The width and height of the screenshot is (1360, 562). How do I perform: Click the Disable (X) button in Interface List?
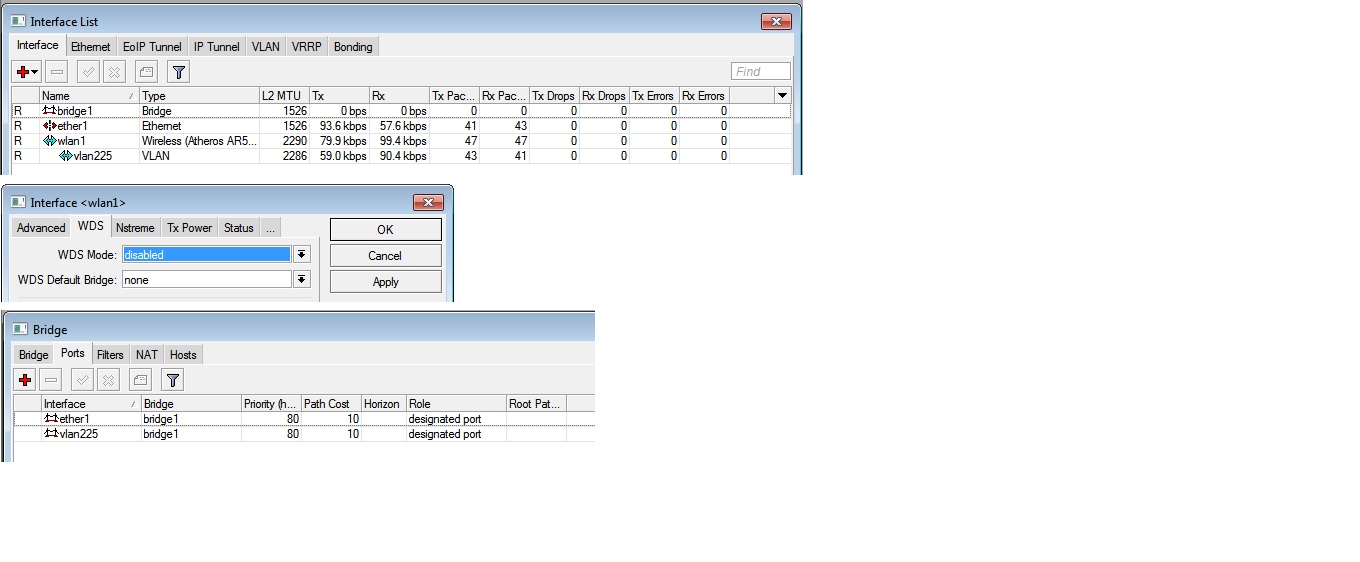114,72
